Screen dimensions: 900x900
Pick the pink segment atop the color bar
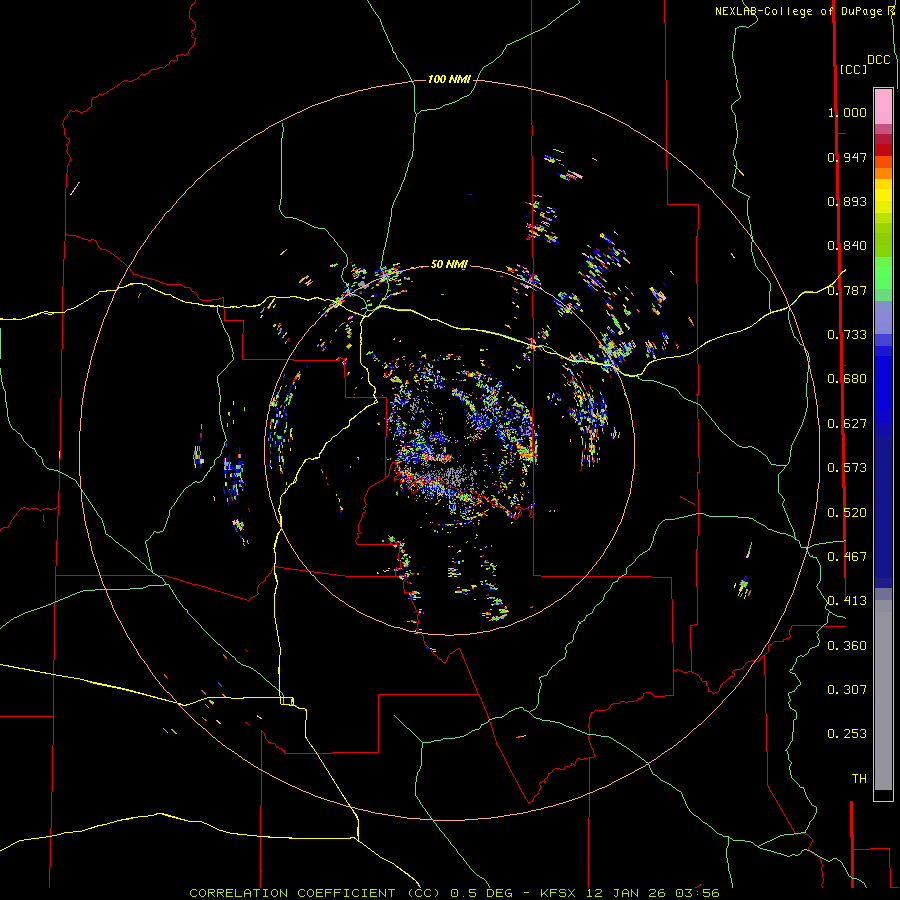tap(883, 106)
